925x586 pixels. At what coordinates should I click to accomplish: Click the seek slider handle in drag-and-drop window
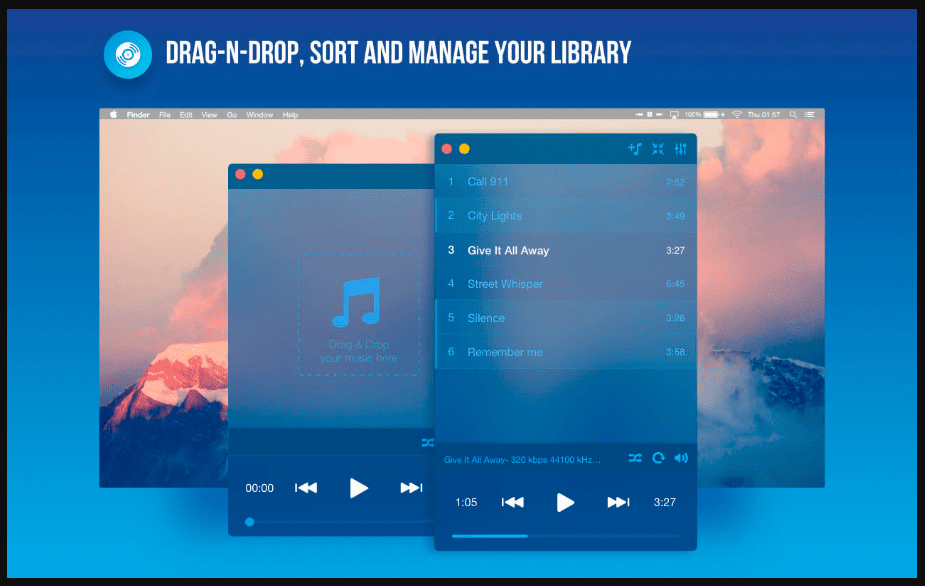tap(250, 522)
